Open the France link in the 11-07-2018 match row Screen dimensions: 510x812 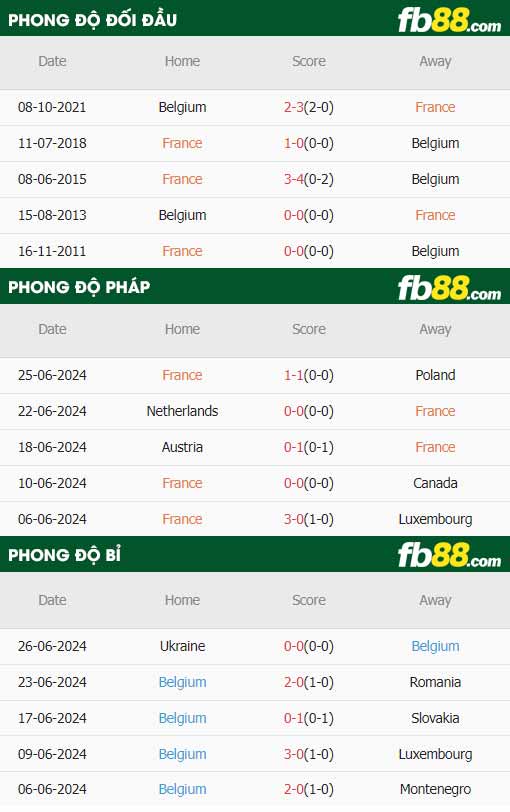182,143
